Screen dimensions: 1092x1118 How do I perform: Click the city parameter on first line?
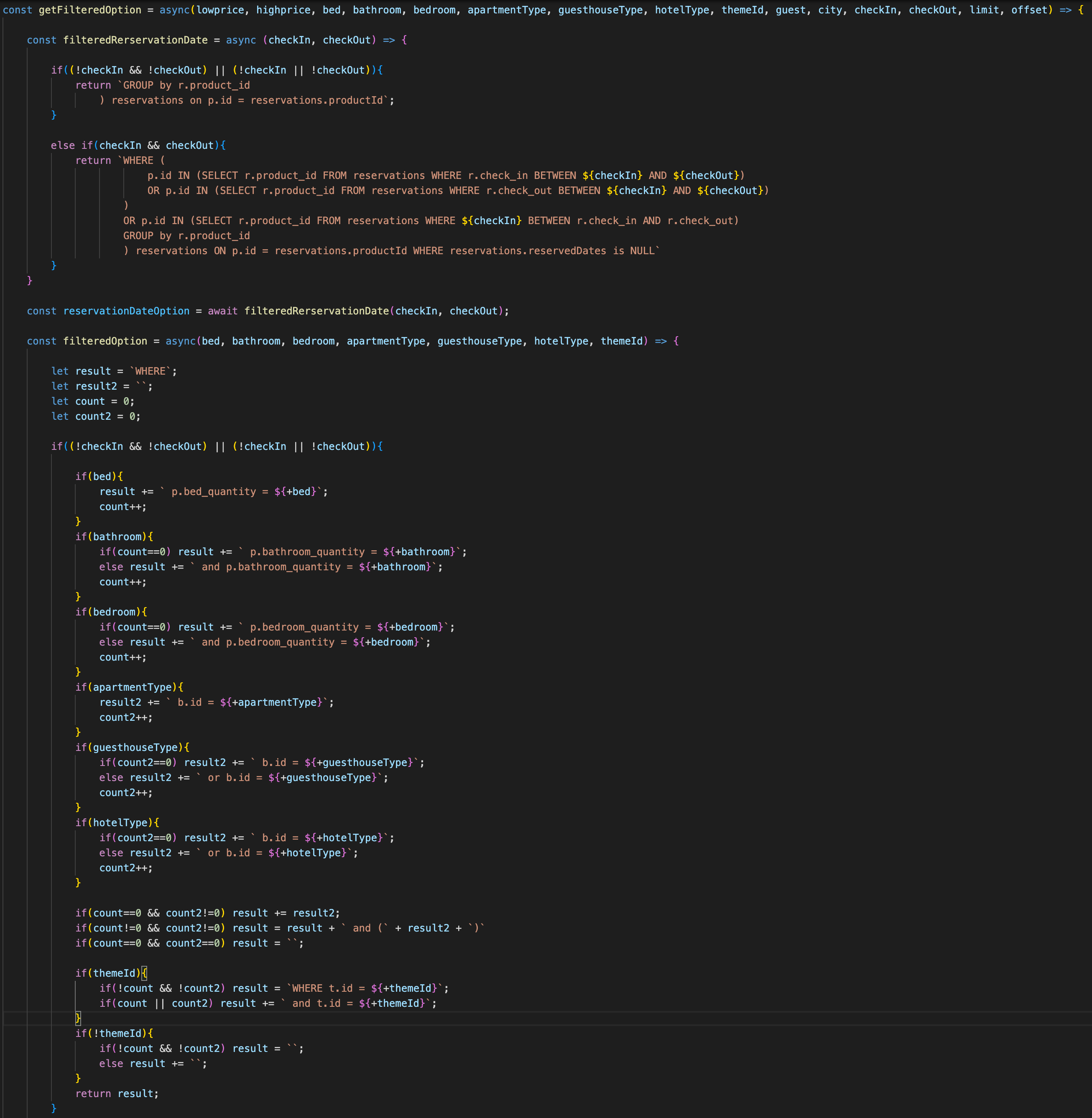tap(830, 10)
